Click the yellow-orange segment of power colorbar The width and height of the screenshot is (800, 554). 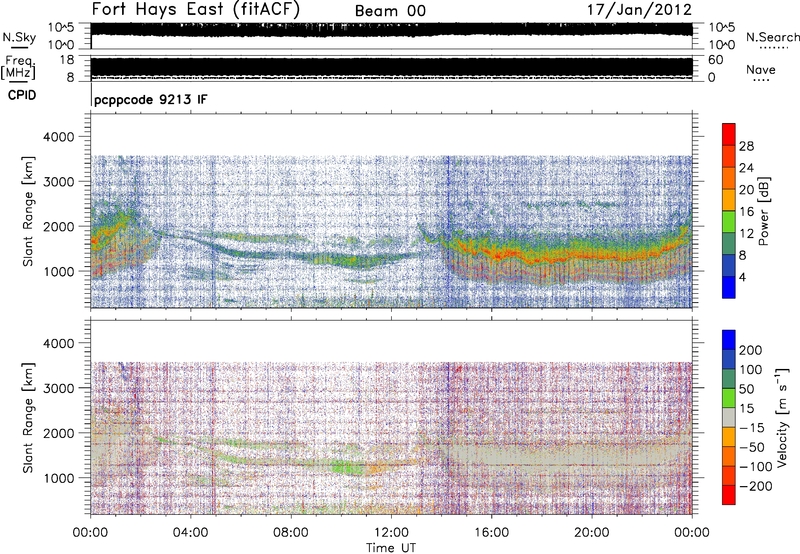(x=729, y=200)
